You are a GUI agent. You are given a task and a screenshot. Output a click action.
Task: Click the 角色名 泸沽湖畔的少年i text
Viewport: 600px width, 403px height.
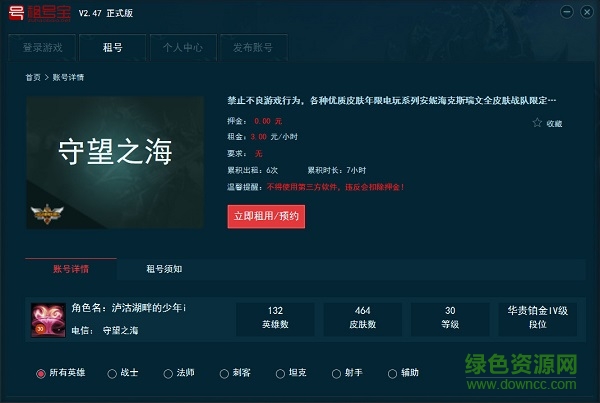(x=129, y=308)
